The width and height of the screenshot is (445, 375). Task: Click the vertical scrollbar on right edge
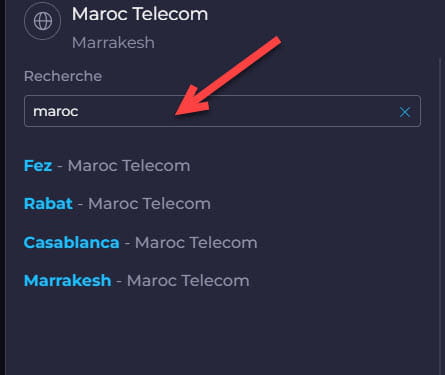pos(440,216)
